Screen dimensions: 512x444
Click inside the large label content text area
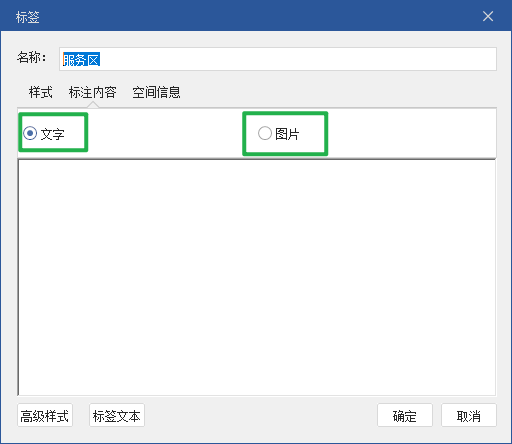[257, 277]
